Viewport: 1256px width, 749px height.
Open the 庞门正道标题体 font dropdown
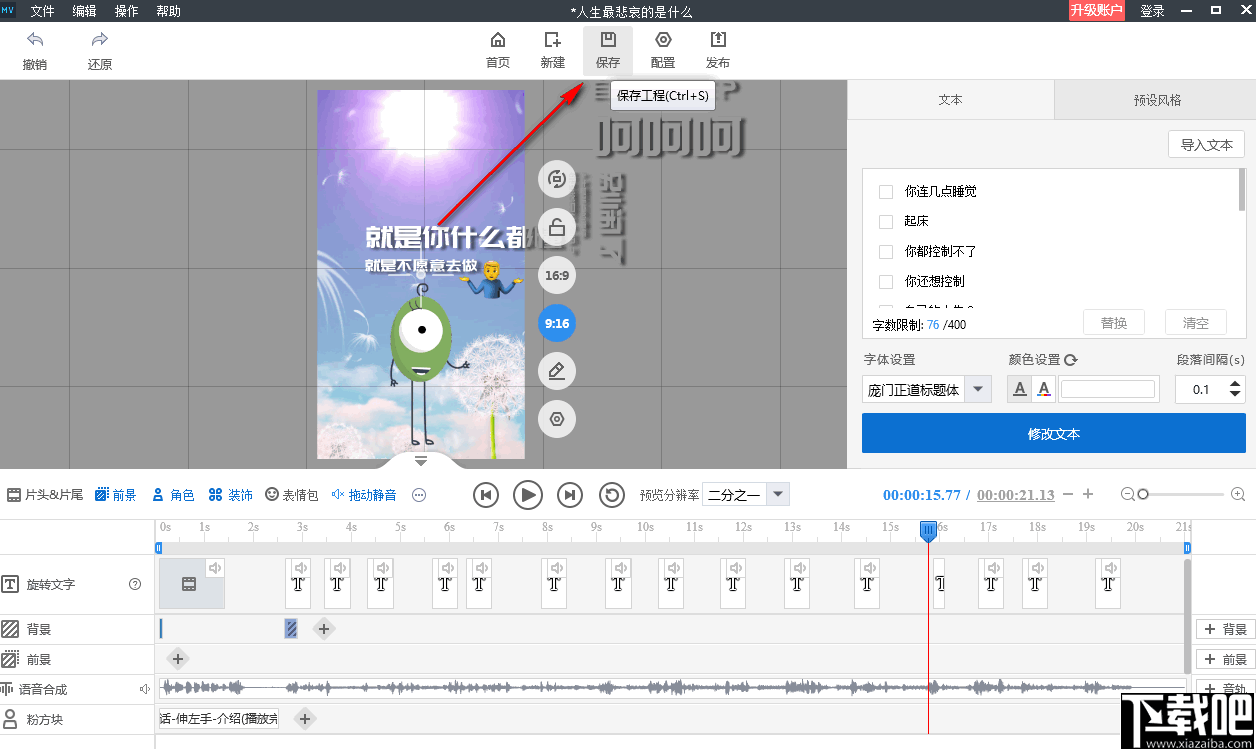978,389
